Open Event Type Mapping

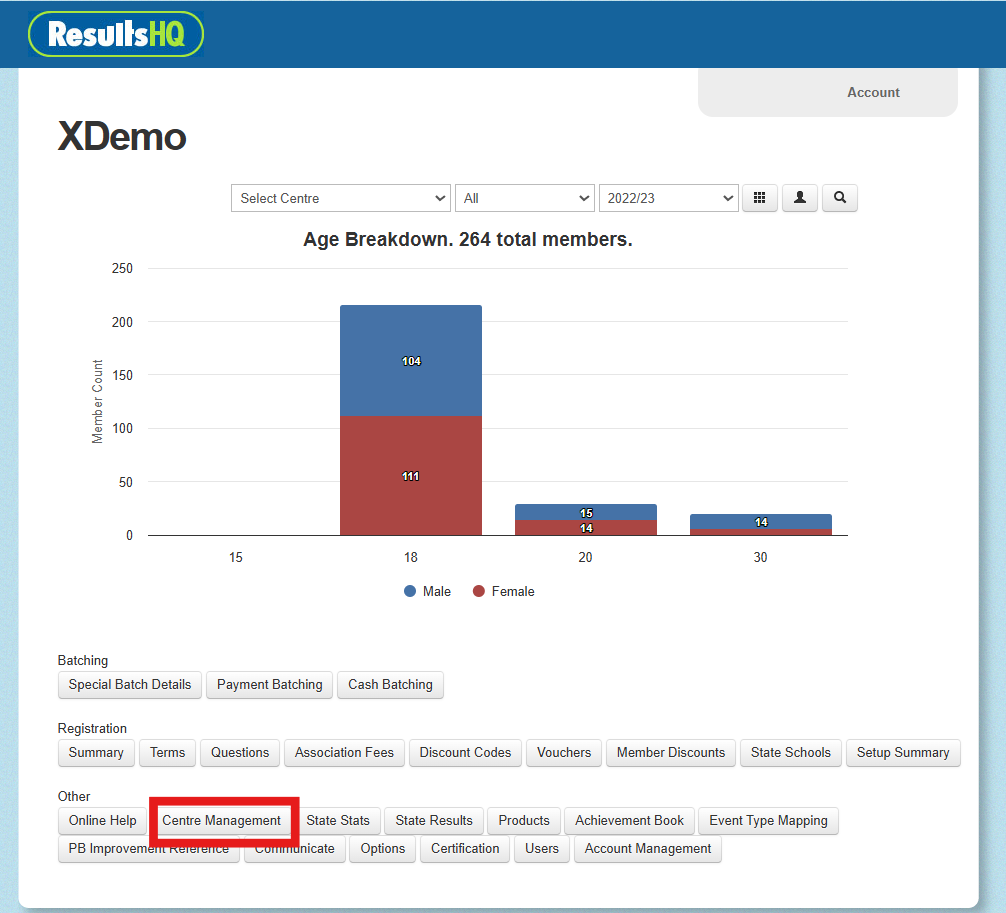click(769, 821)
